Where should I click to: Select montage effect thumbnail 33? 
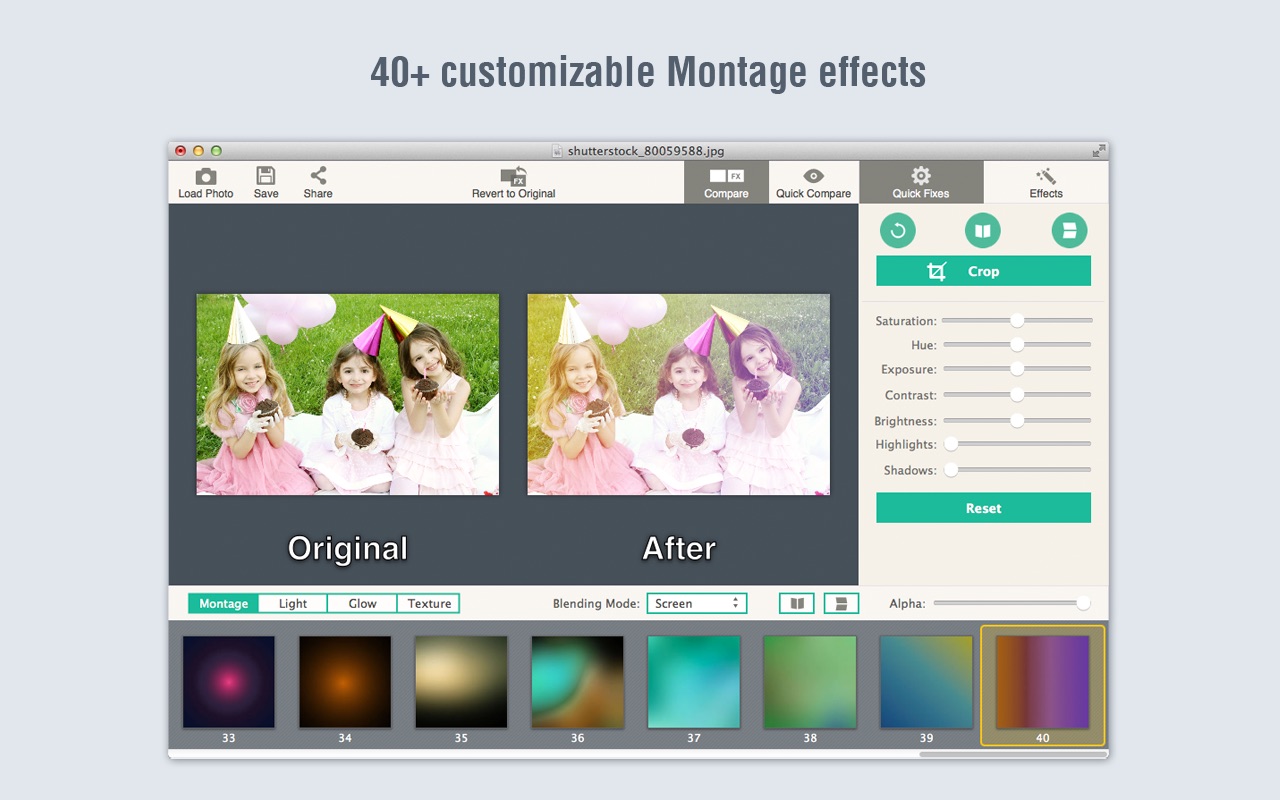coord(229,682)
